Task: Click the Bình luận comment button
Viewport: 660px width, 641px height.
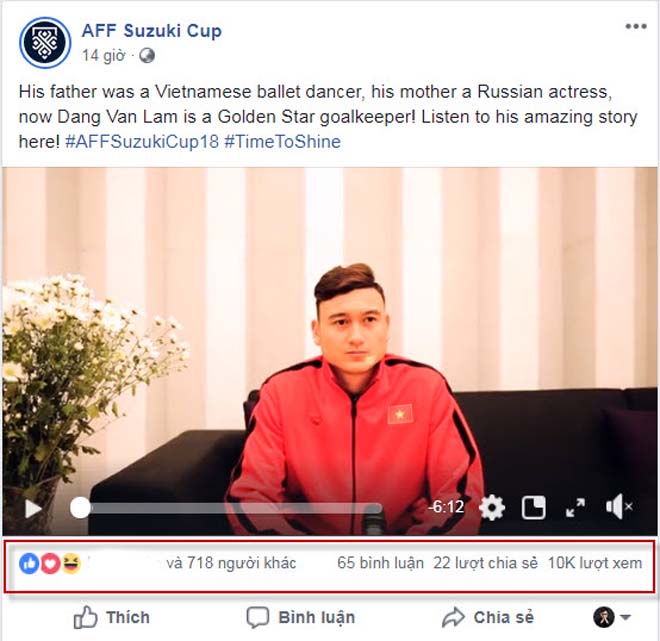Action: (301, 617)
